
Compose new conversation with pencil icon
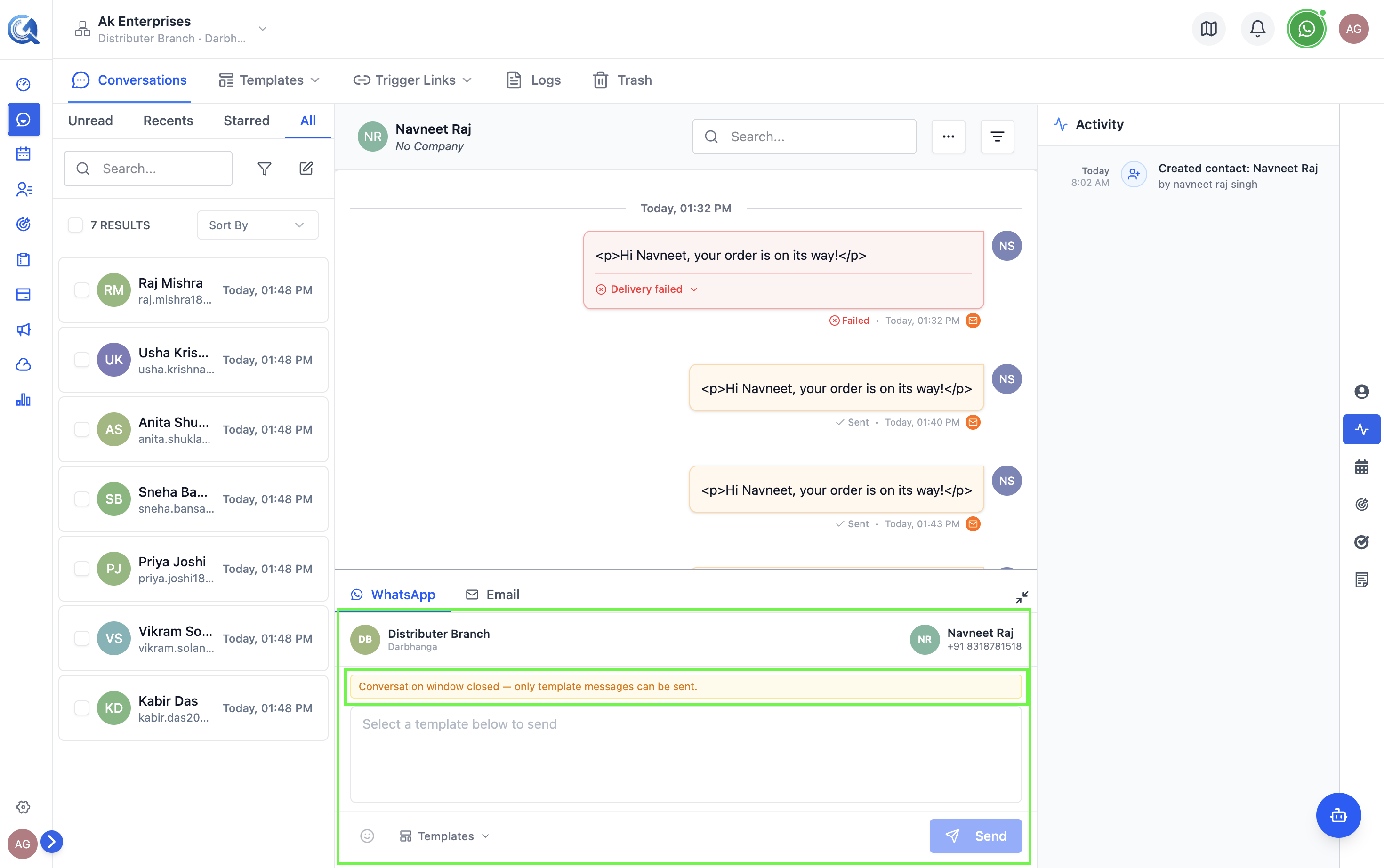click(x=306, y=168)
